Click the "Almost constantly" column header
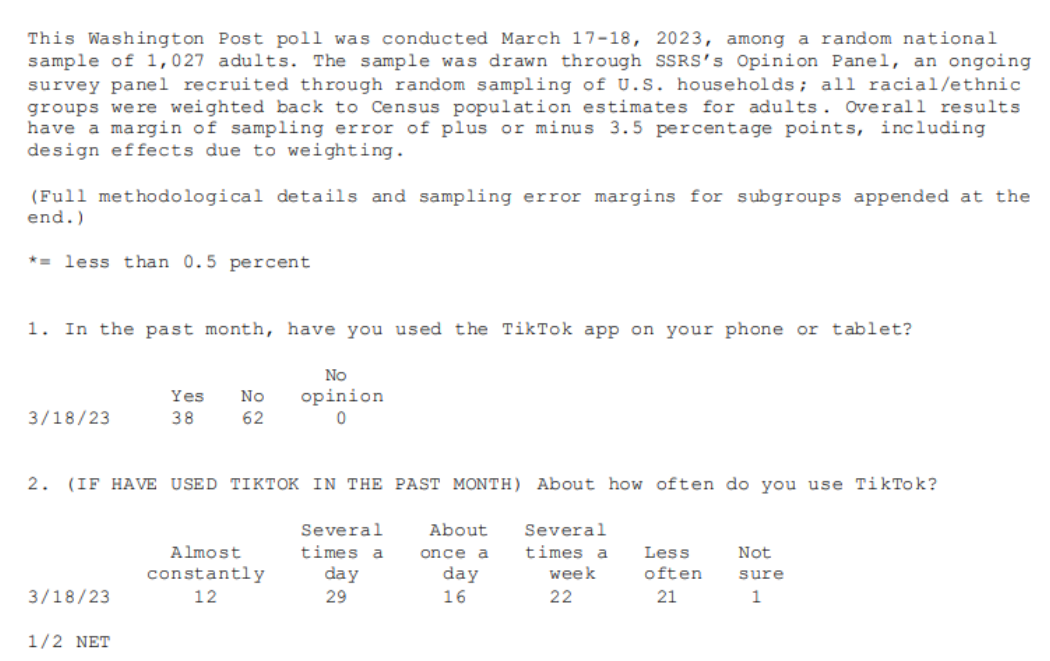Image resolution: width=1050 pixels, height=661 pixels. [x=206, y=563]
